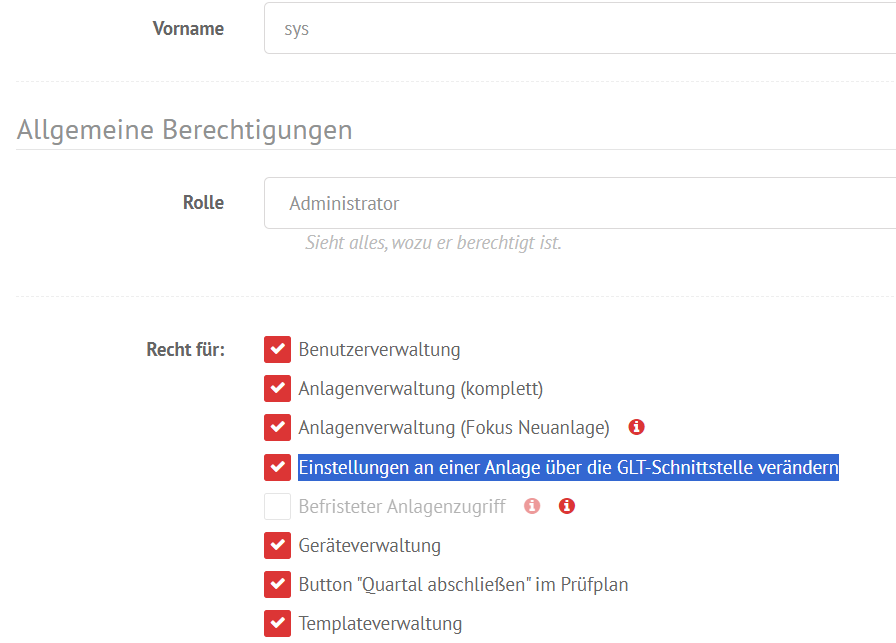Focus the Vorname input field
The width and height of the screenshot is (896, 643).
(x=579, y=28)
